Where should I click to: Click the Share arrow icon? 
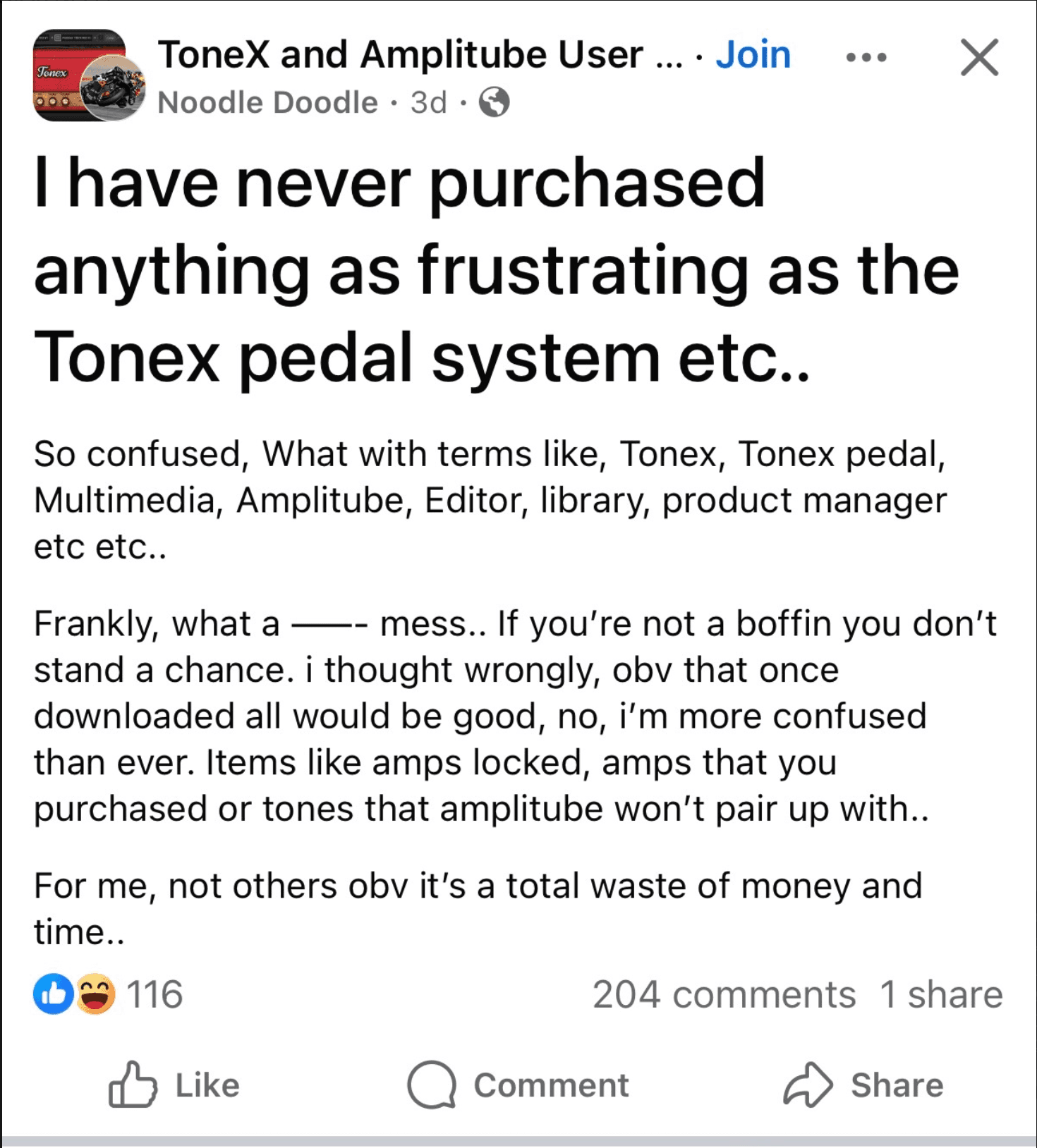(x=808, y=1084)
